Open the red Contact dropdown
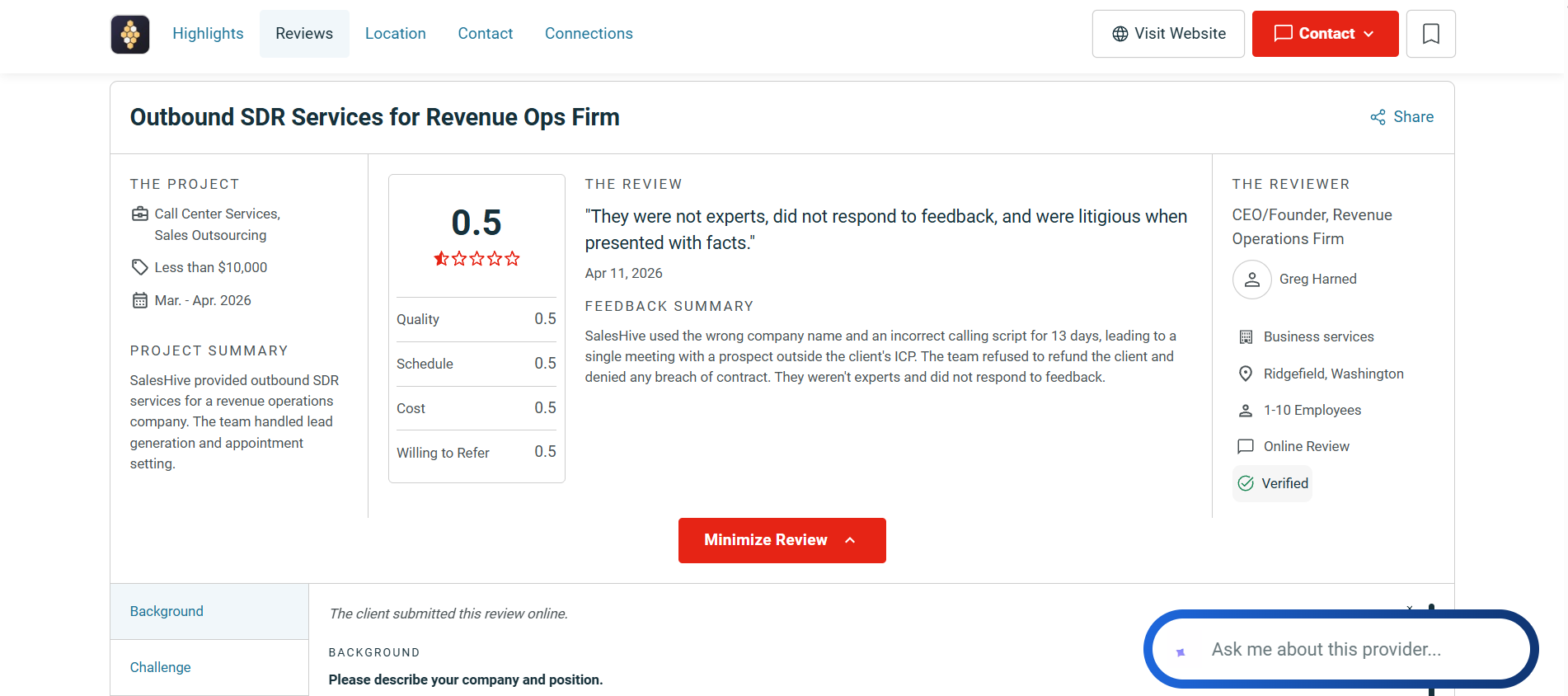This screenshot has width=1568, height=696. point(1325,34)
